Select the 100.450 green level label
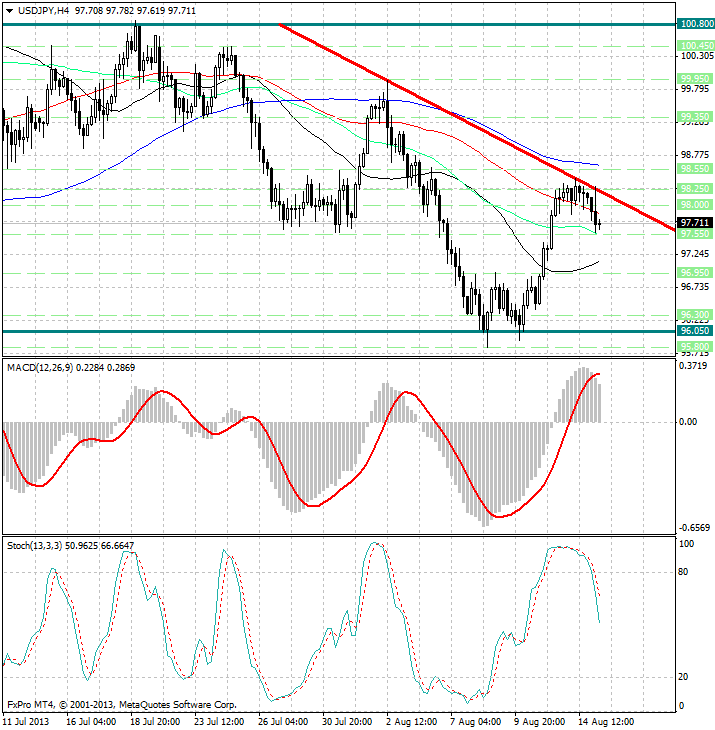The width and height of the screenshot is (715, 730). tap(695, 46)
